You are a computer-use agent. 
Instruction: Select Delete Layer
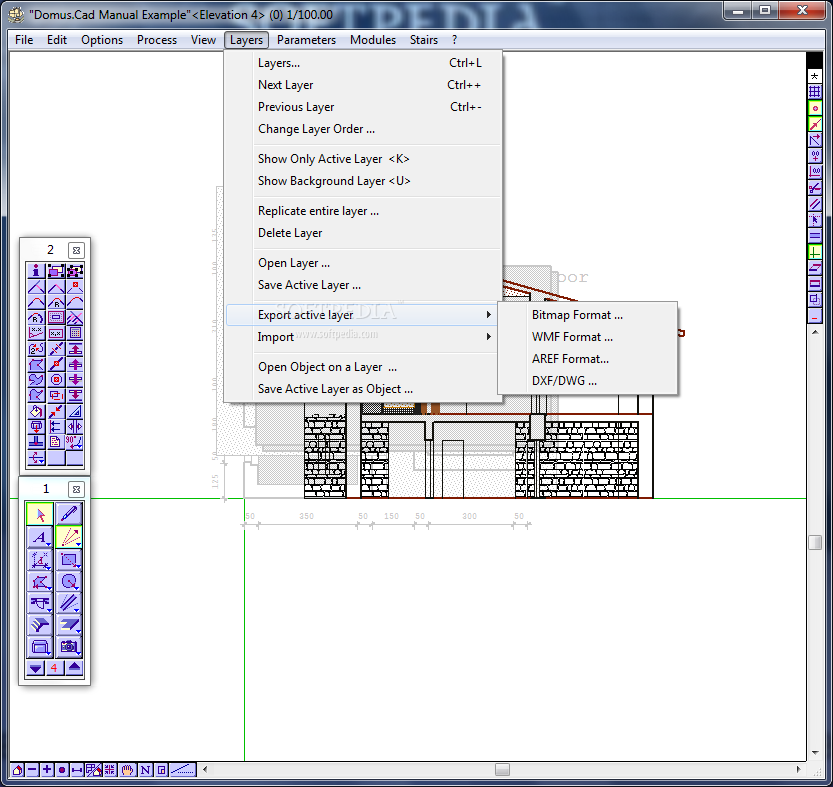(363, 233)
